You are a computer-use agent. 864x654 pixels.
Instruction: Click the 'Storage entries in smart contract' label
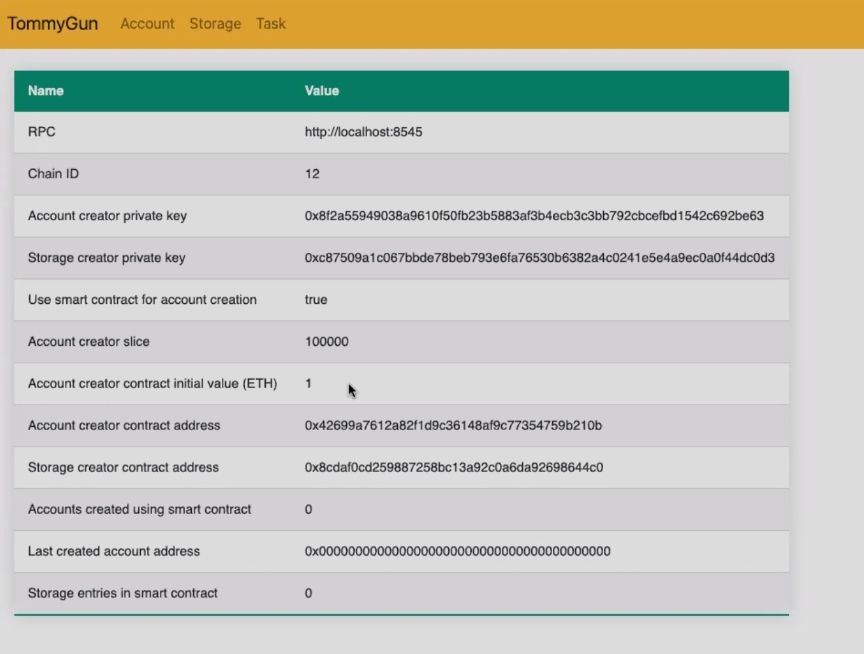122,594
